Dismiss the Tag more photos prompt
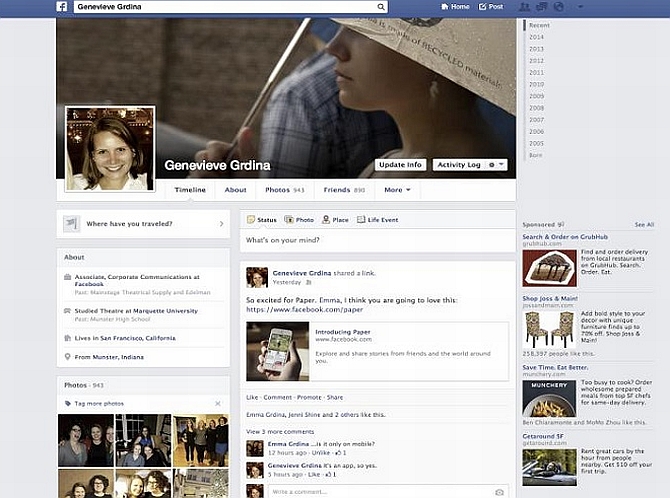Viewport: 670px width, 498px height. point(218,404)
